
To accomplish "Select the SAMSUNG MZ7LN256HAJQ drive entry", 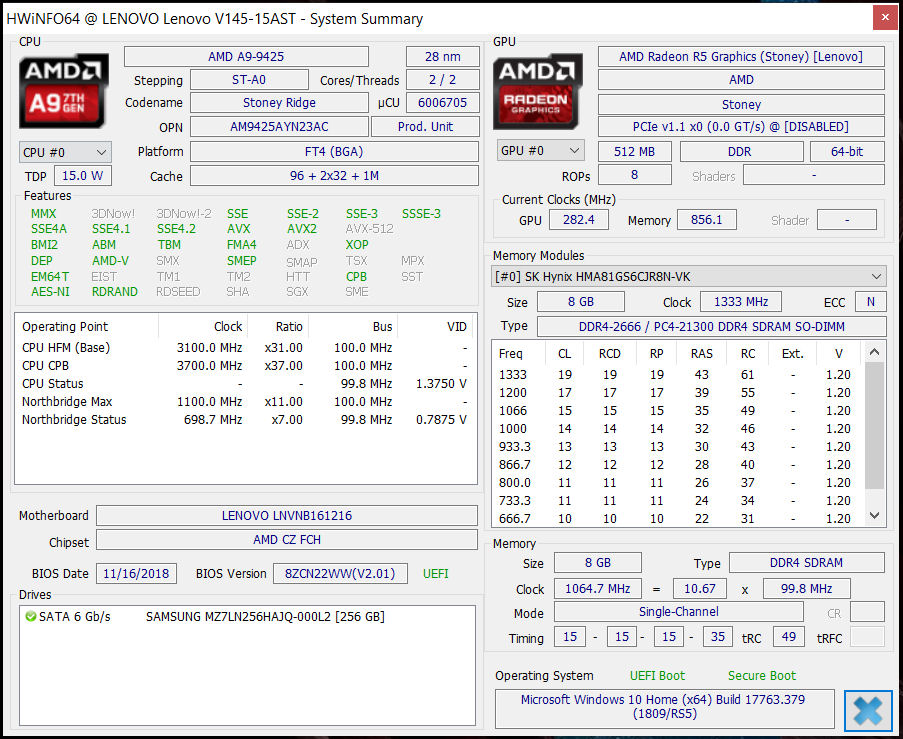I will [x=265, y=616].
